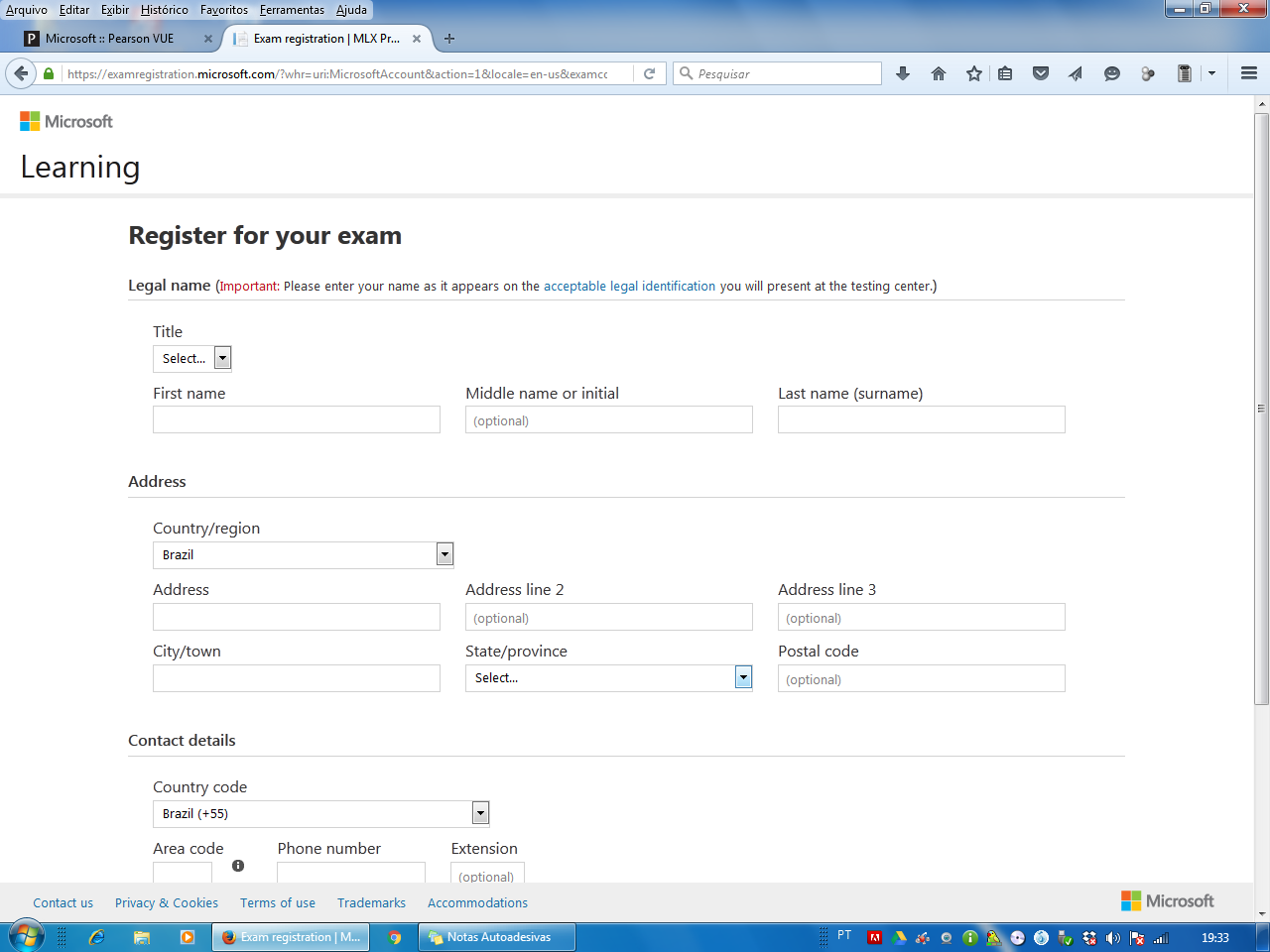Screen dimensions: 1270x952
Task: Click the PT language indicator on taskbar
Action: click(x=844, y=935)
